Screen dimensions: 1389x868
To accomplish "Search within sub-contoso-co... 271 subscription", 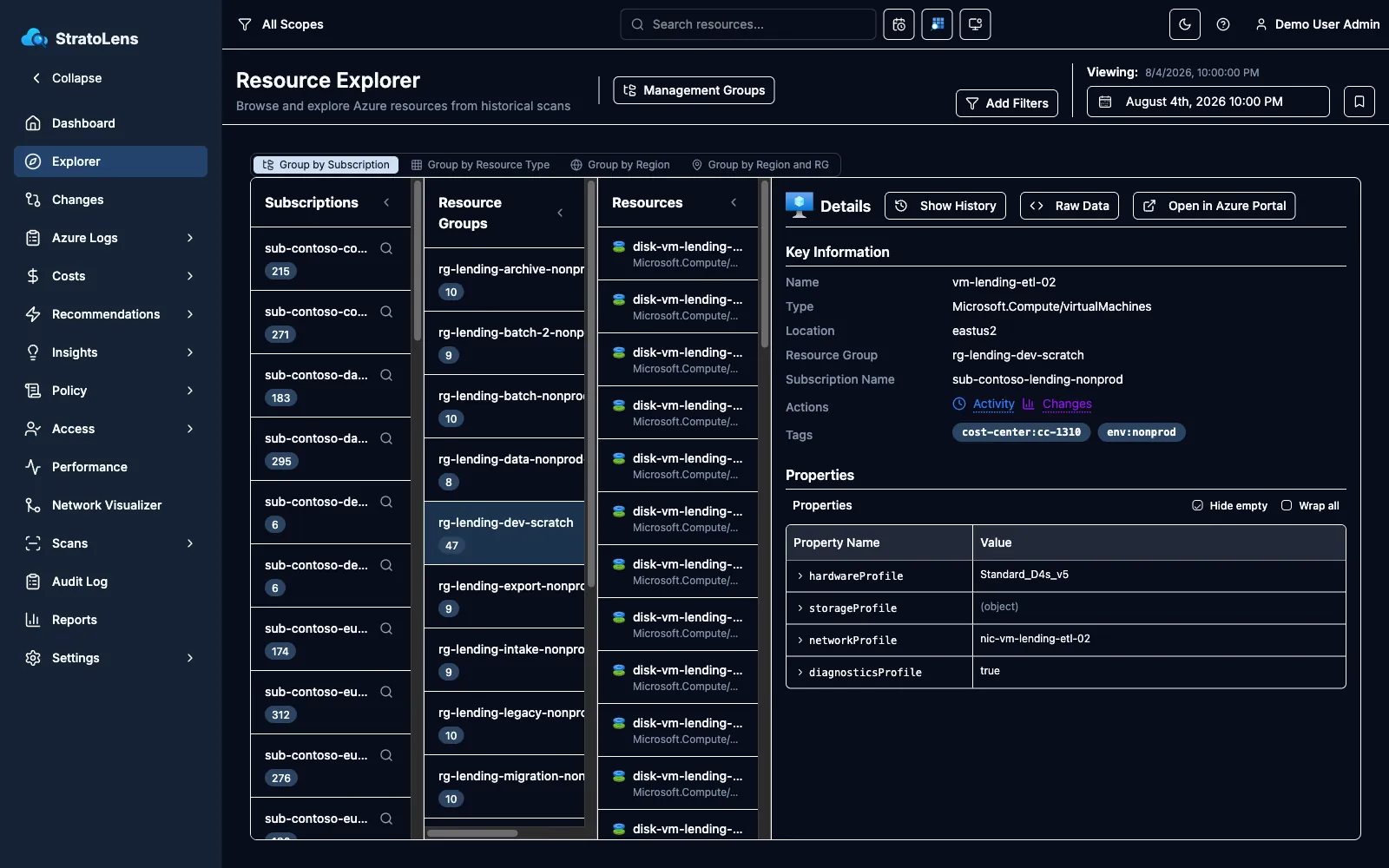I will tap(386, 312).
